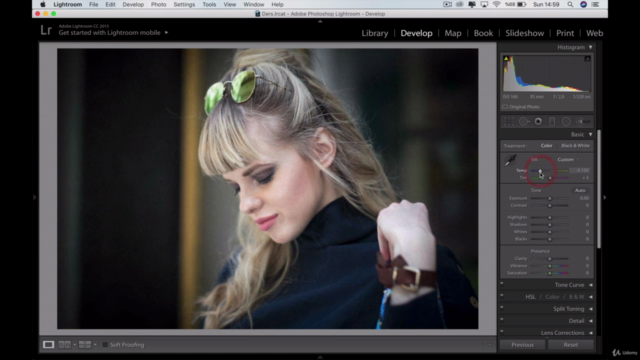Pick the White Balance Selector eyedropper
The height and width of the screenshot is (360, 640).
510,160
